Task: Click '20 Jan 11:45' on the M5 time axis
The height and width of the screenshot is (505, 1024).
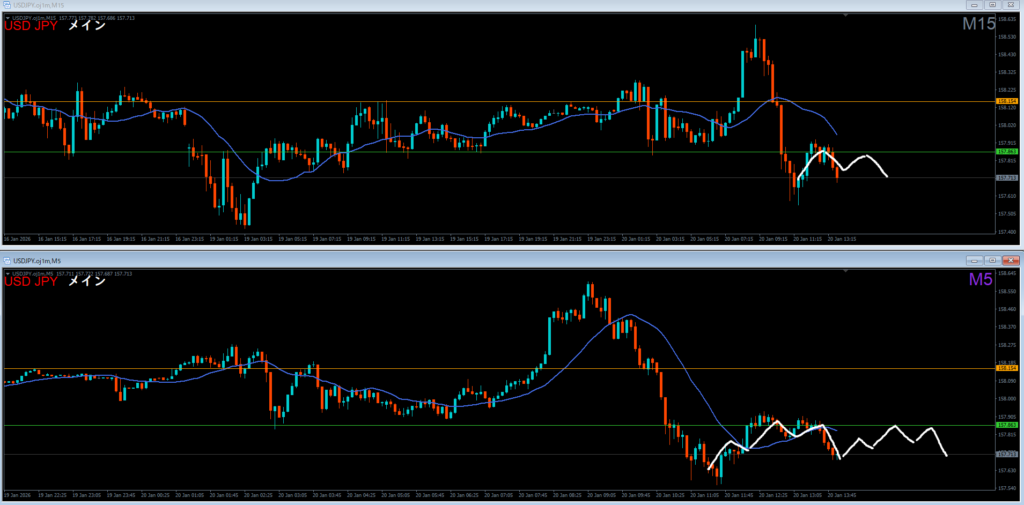Action: click(x=739, y=495)
